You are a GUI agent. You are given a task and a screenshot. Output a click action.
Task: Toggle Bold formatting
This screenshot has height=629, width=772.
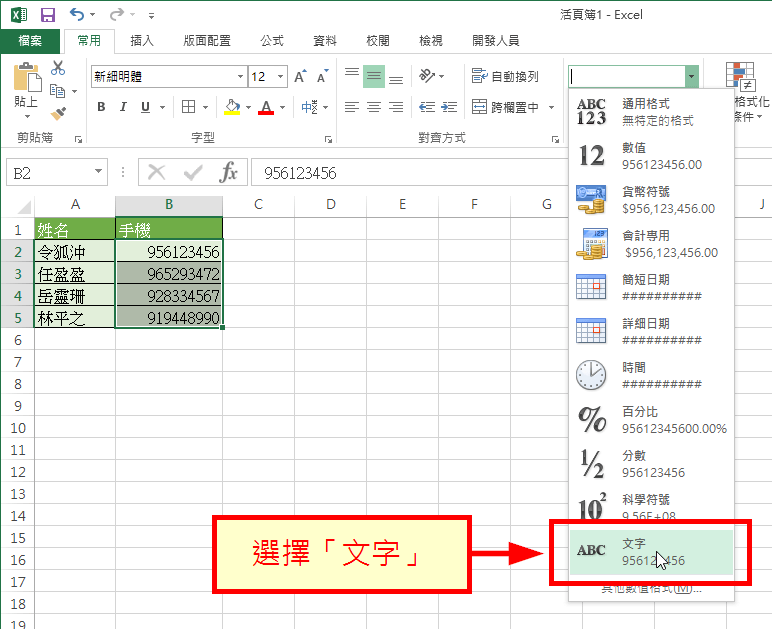coord(101,107)
